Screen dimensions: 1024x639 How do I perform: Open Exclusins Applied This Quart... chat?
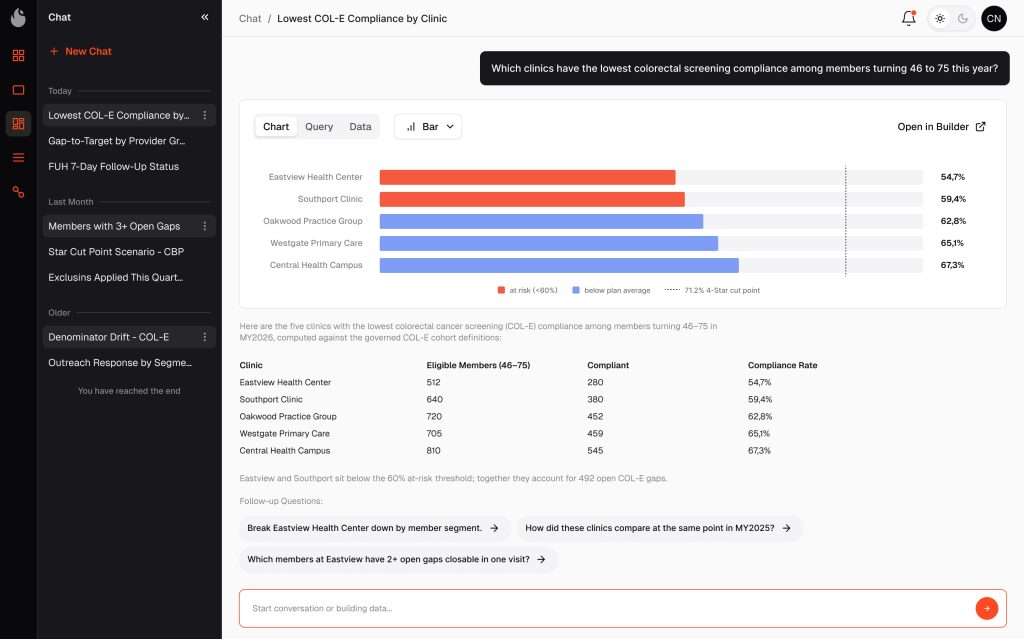pyautogui.click(x=116, y=278)
